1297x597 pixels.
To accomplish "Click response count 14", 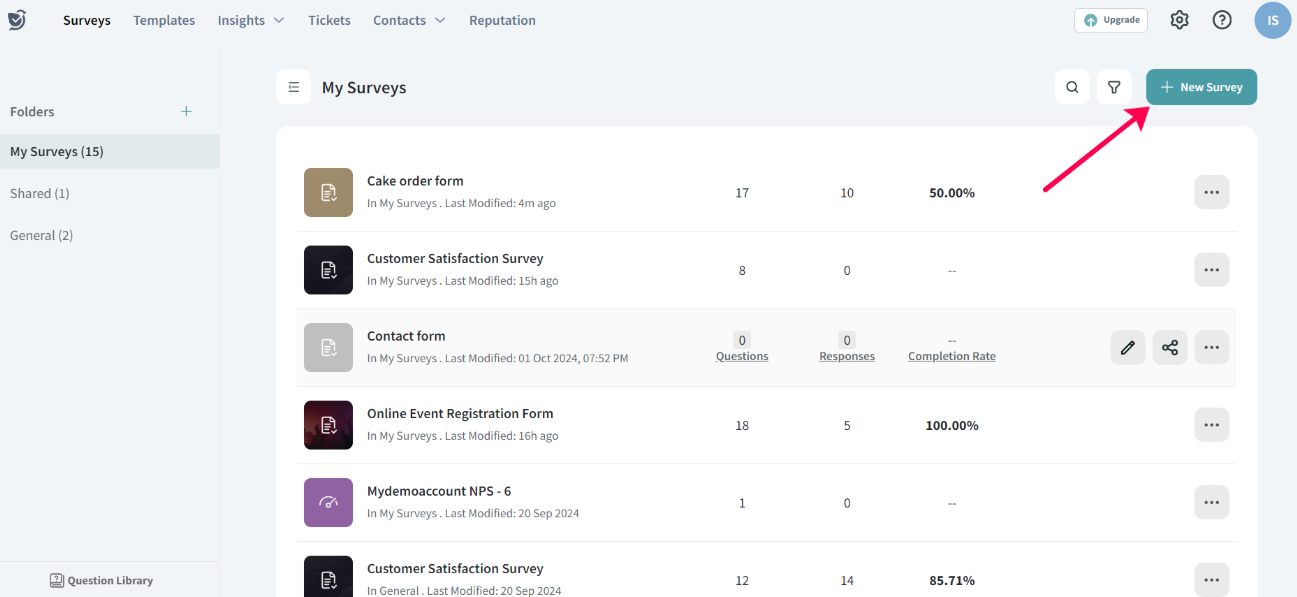I will pos(847,580).
